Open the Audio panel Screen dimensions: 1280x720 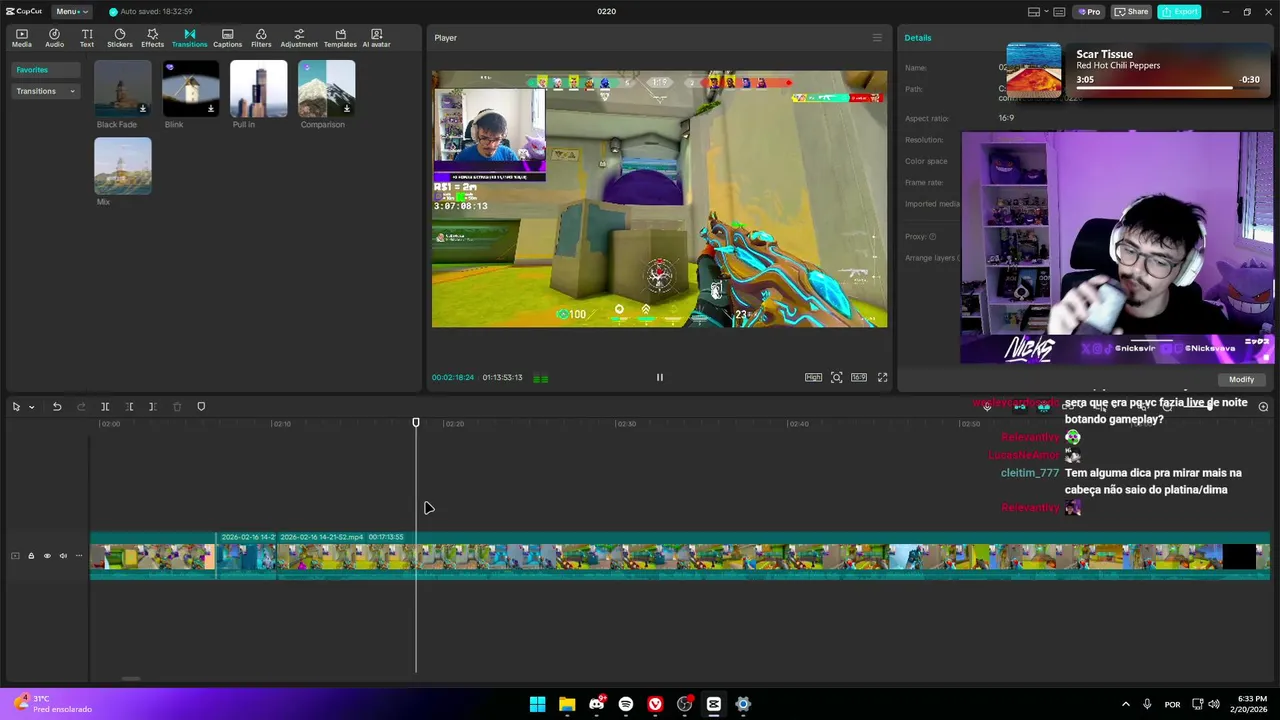point(54,38)
